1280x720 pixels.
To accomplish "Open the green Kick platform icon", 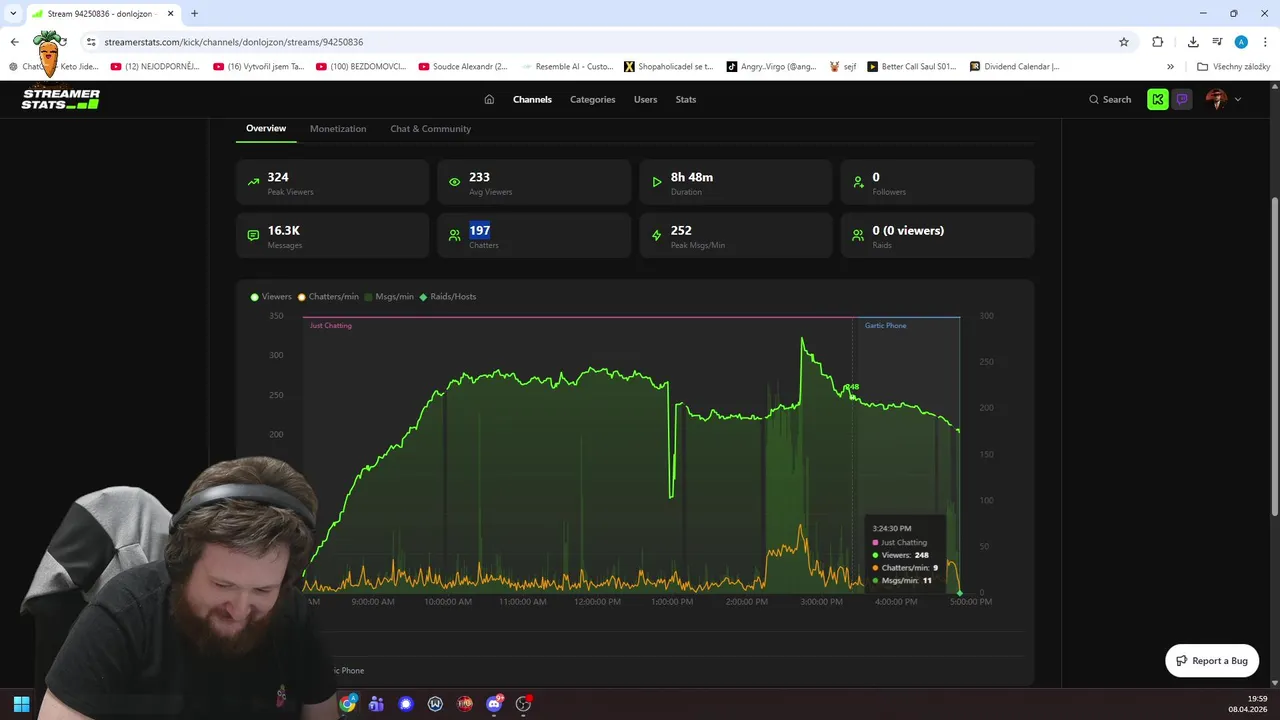I will point(1158,99).
